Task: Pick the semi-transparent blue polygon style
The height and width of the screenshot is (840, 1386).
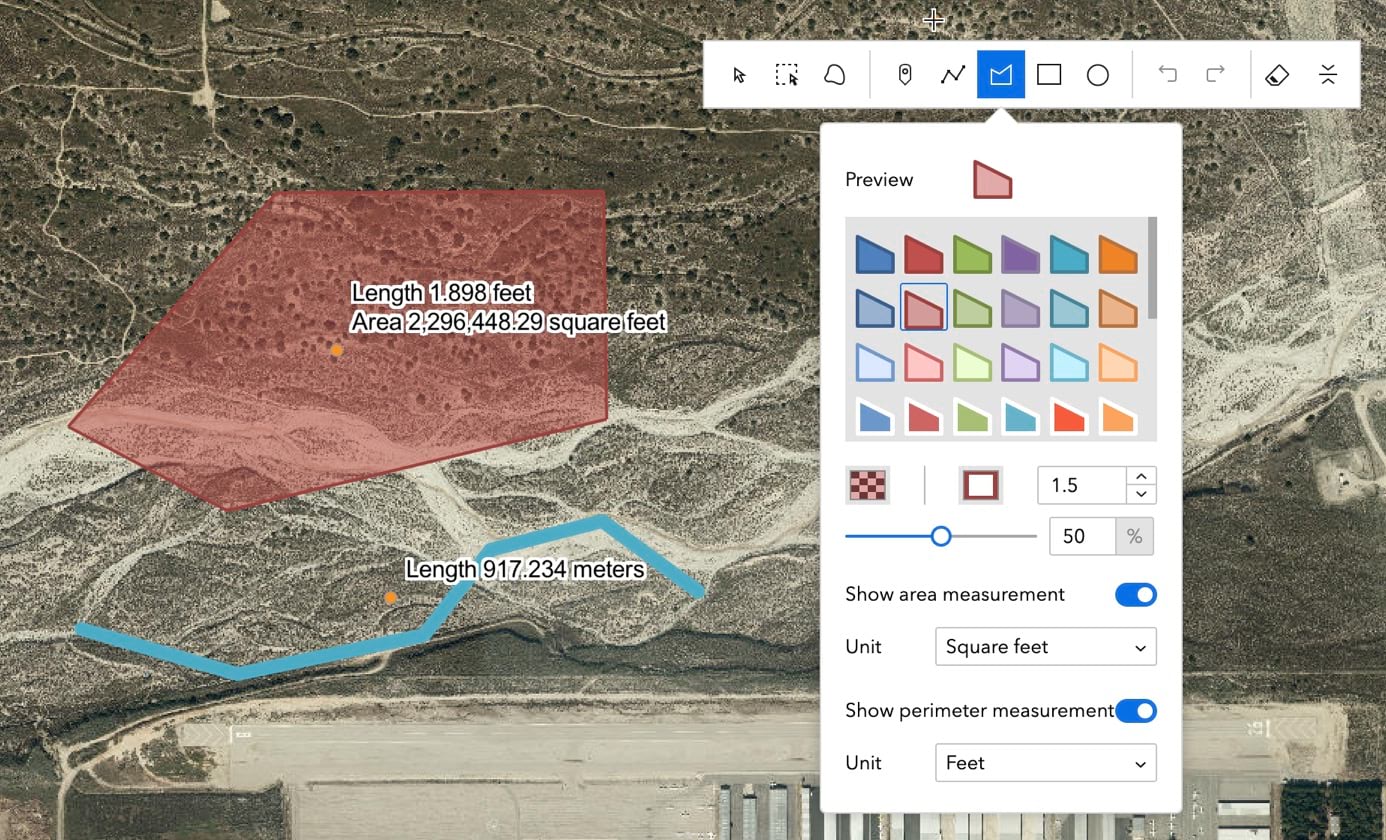Action: (x=875, y=308)
